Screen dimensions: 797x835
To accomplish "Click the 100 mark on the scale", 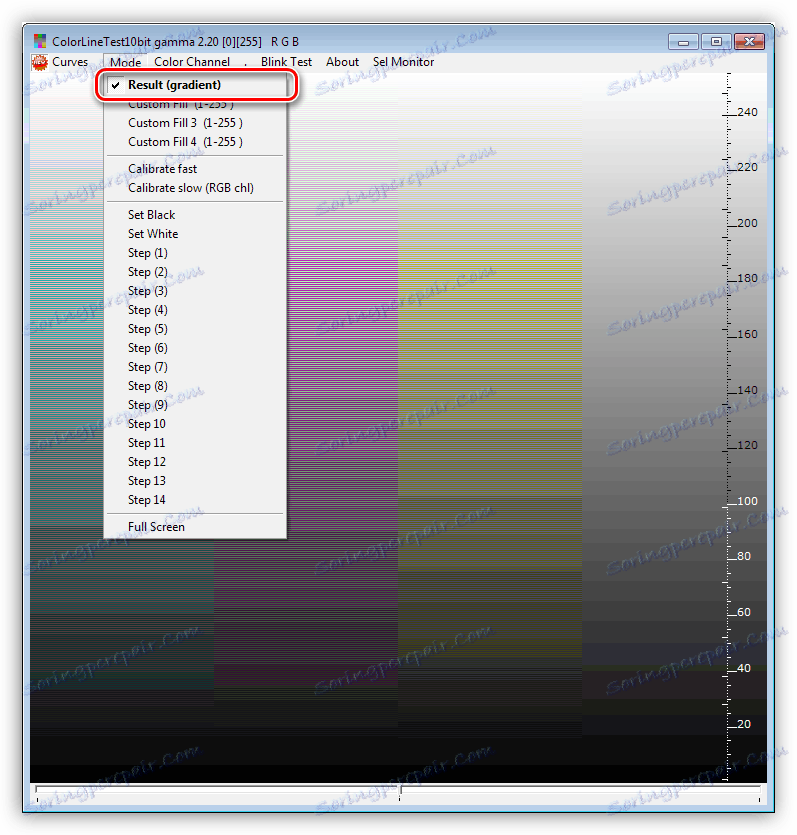I will [747, 501].
